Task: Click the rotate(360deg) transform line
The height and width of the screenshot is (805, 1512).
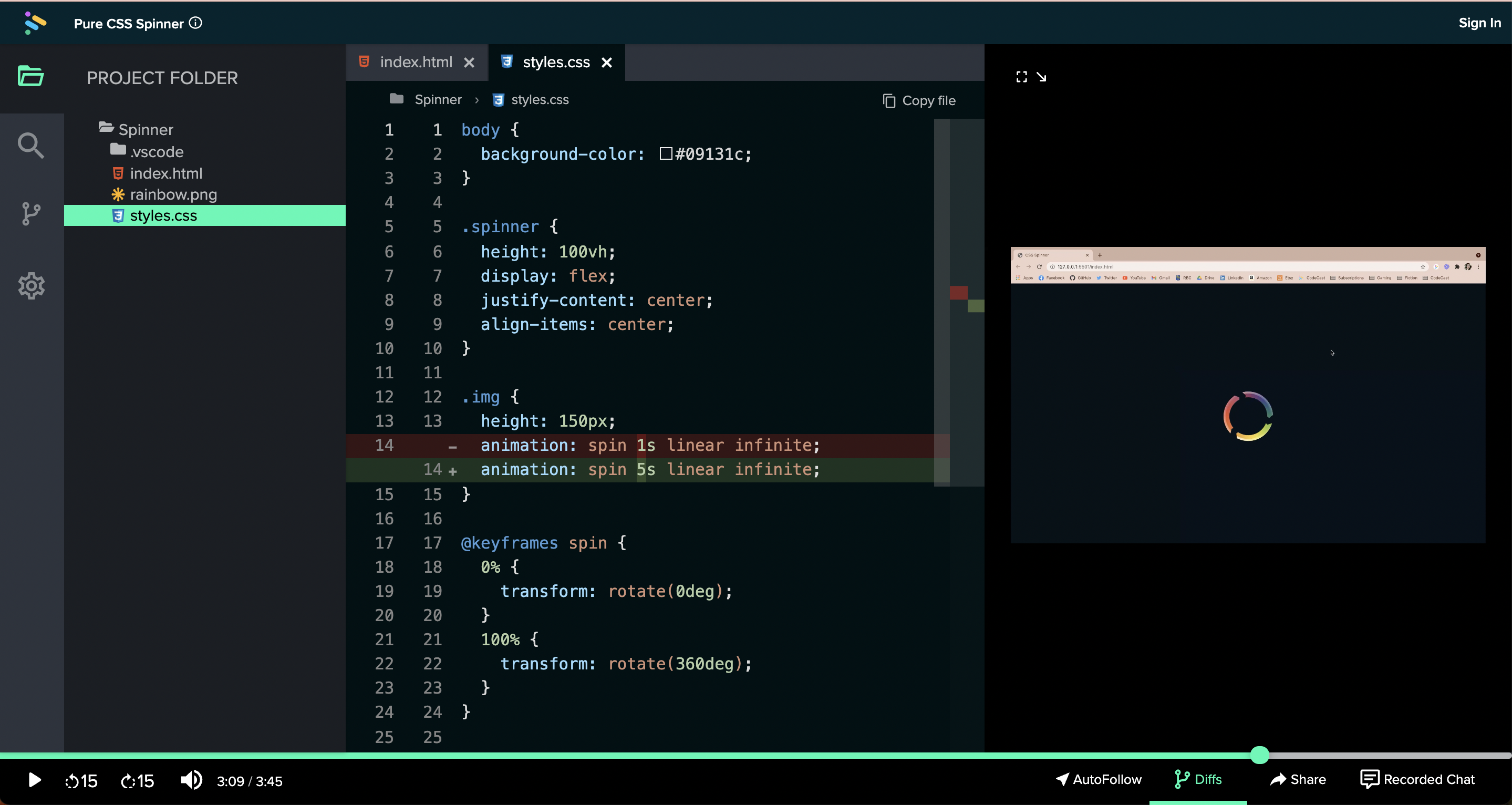Action: [x=626, y=664]
